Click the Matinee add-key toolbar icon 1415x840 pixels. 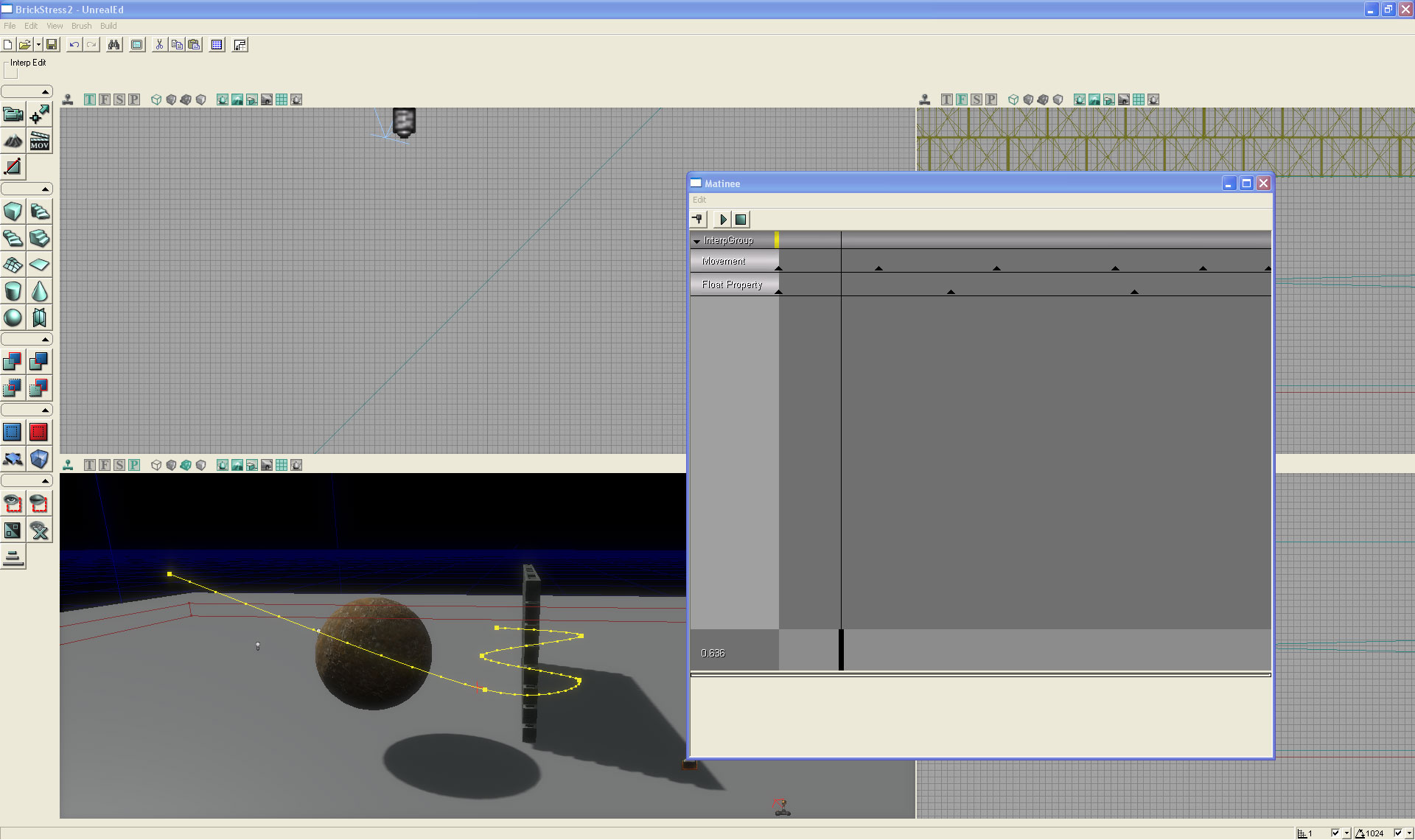[698, 220]
